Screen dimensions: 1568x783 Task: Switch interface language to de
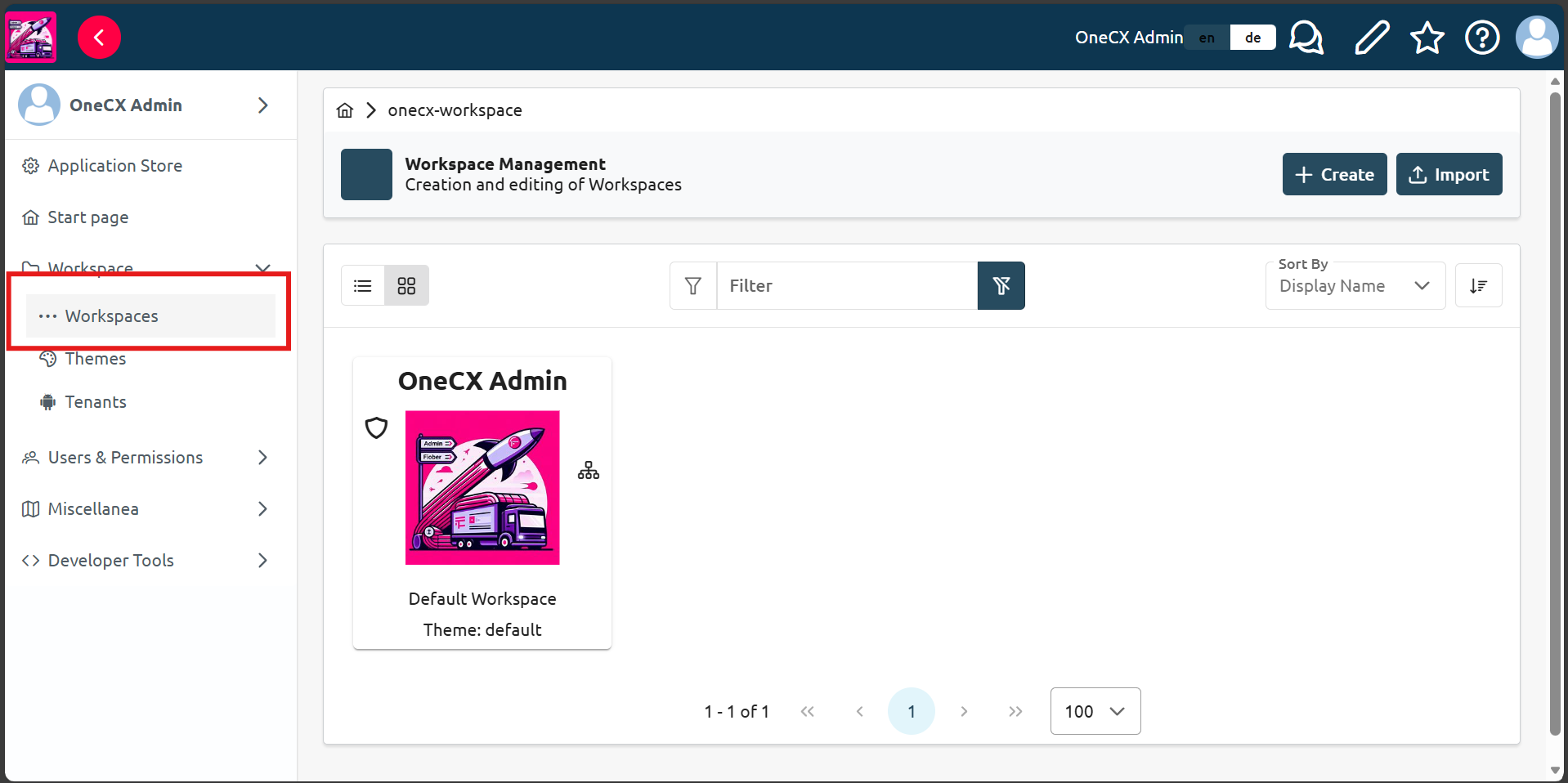coord(1252,38)
